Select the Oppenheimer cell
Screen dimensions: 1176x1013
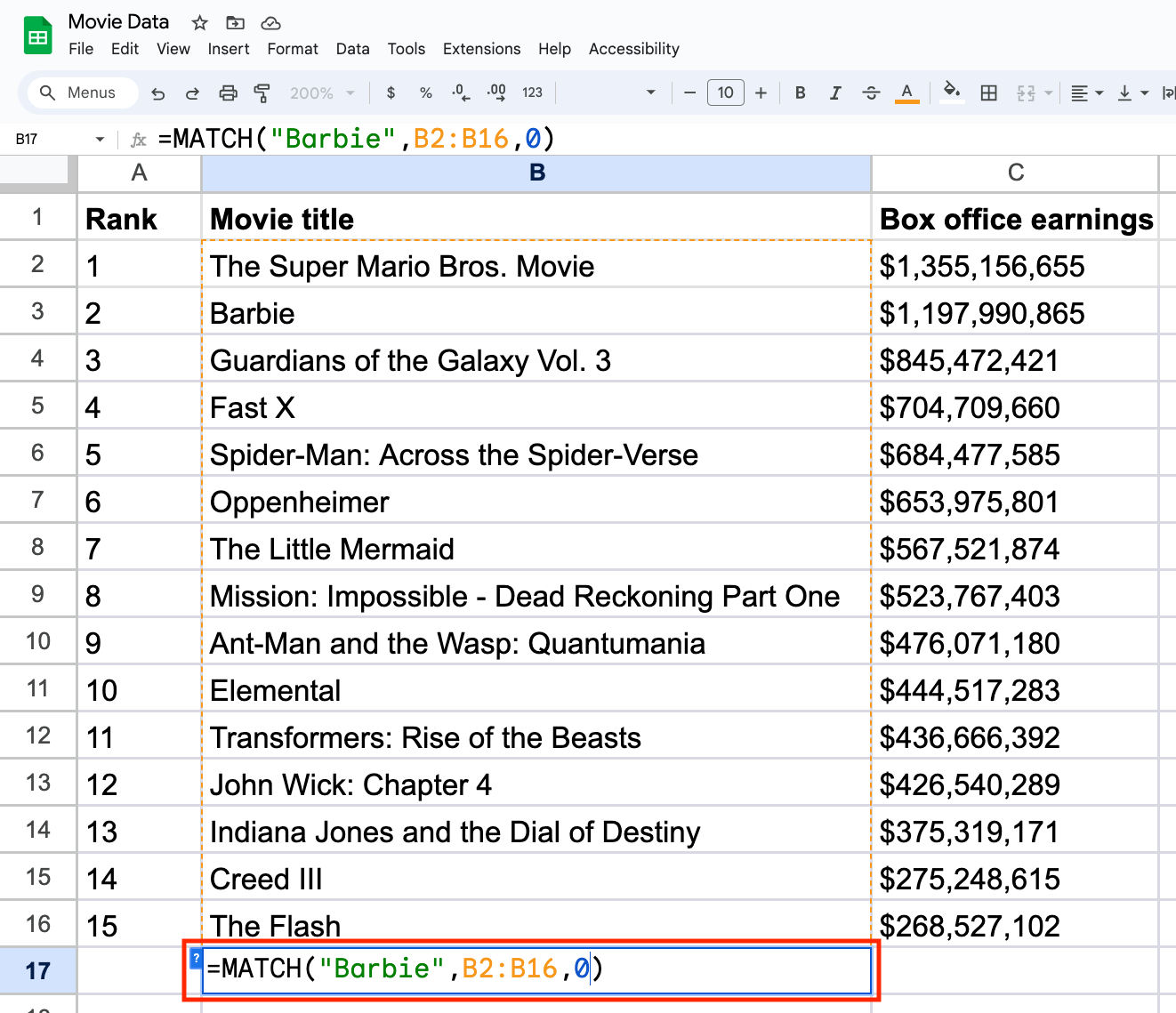[536, 502]
